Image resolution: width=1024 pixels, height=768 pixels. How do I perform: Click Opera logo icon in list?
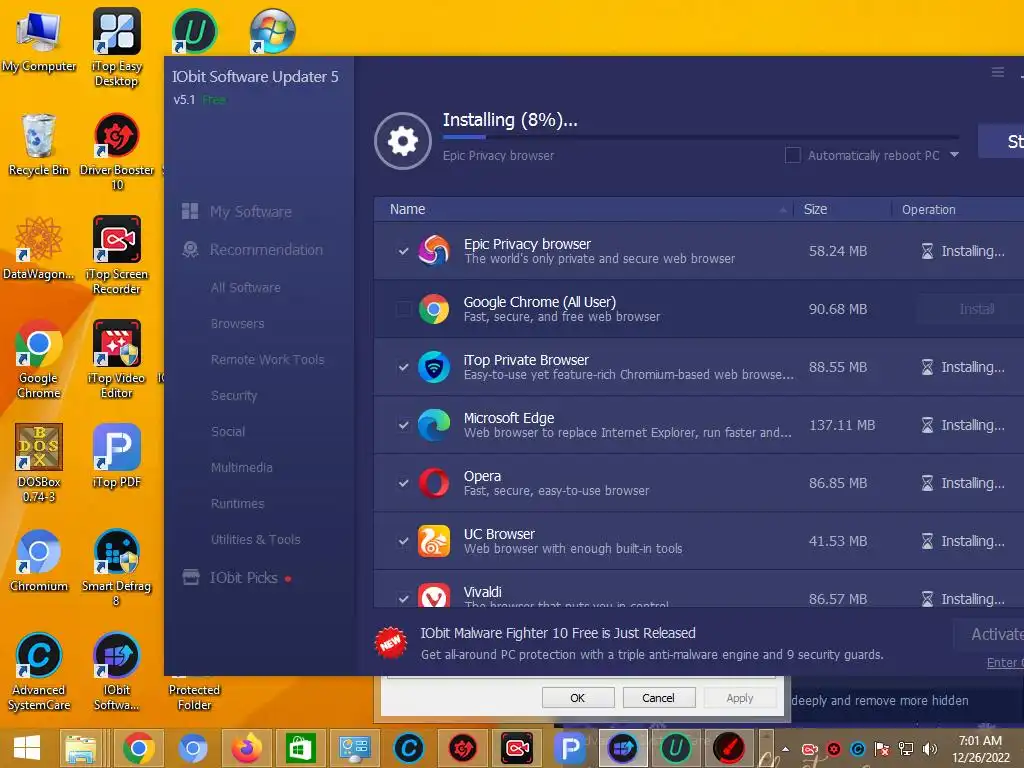tap(434, 483)
